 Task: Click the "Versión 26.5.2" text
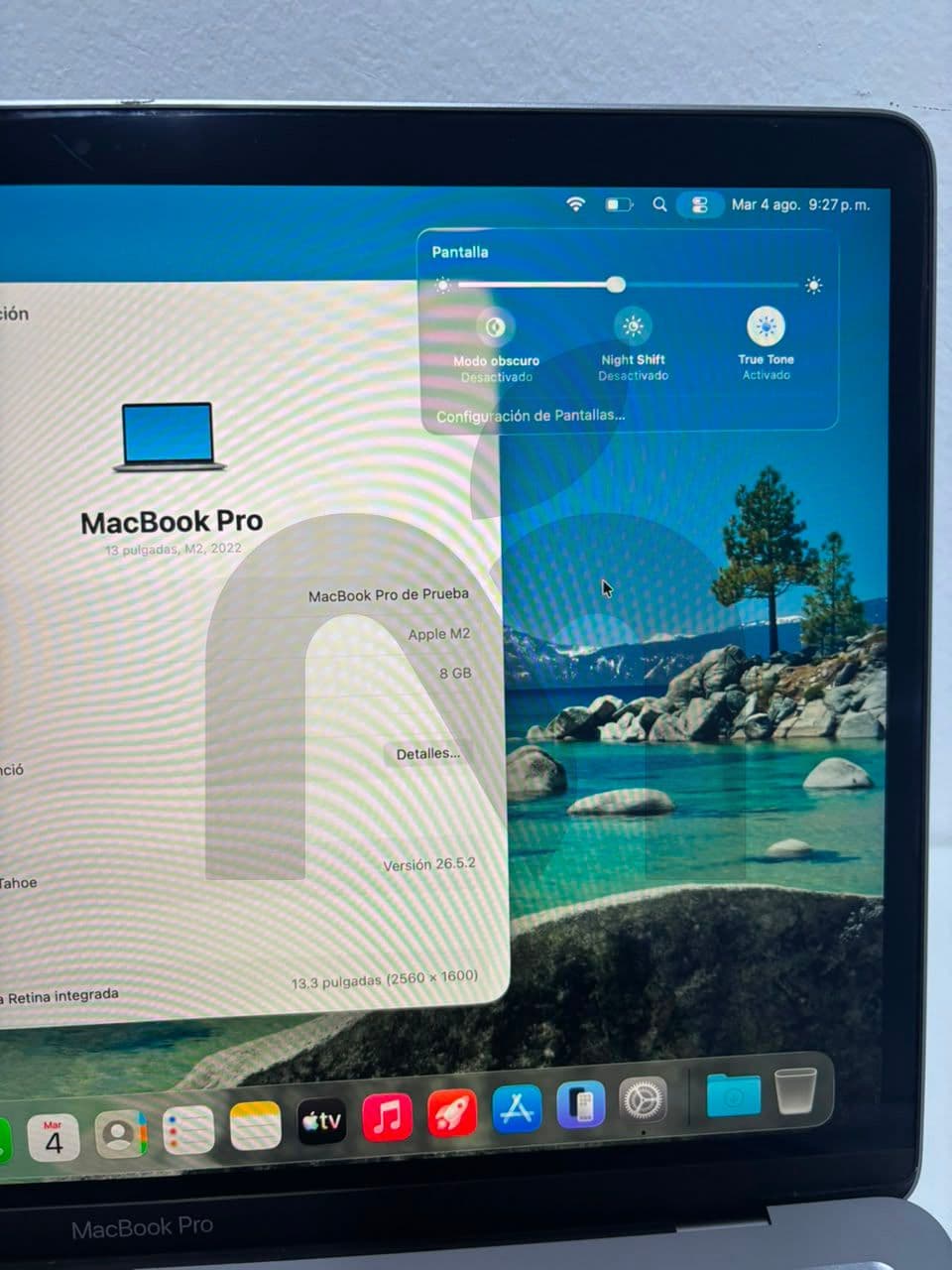coord(429,864)
